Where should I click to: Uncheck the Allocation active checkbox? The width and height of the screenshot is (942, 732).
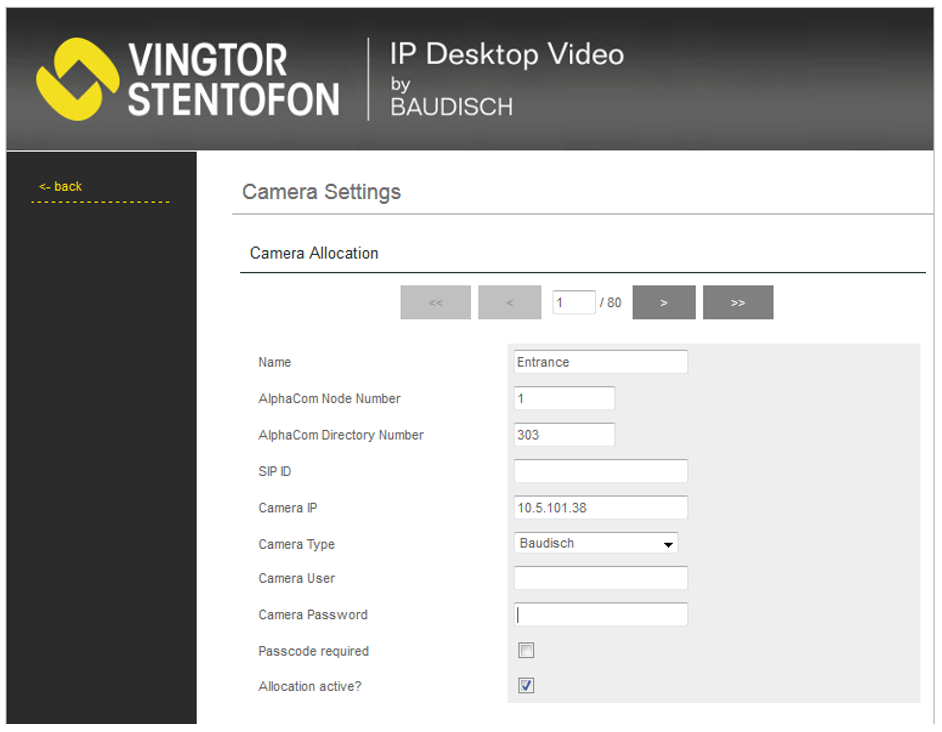(x=526, y=685)
